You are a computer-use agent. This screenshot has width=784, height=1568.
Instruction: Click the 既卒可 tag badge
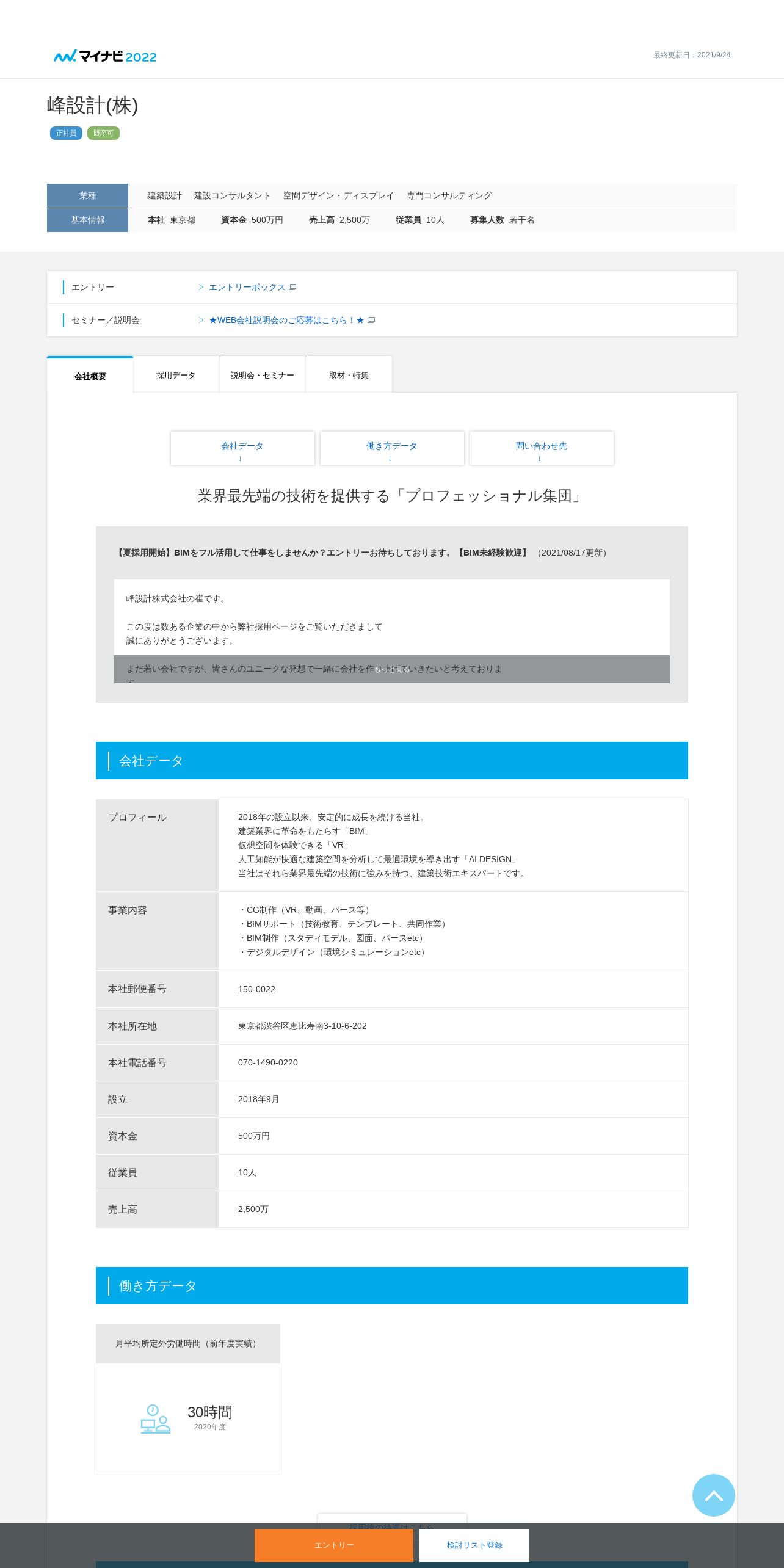(x=103, y=133)
